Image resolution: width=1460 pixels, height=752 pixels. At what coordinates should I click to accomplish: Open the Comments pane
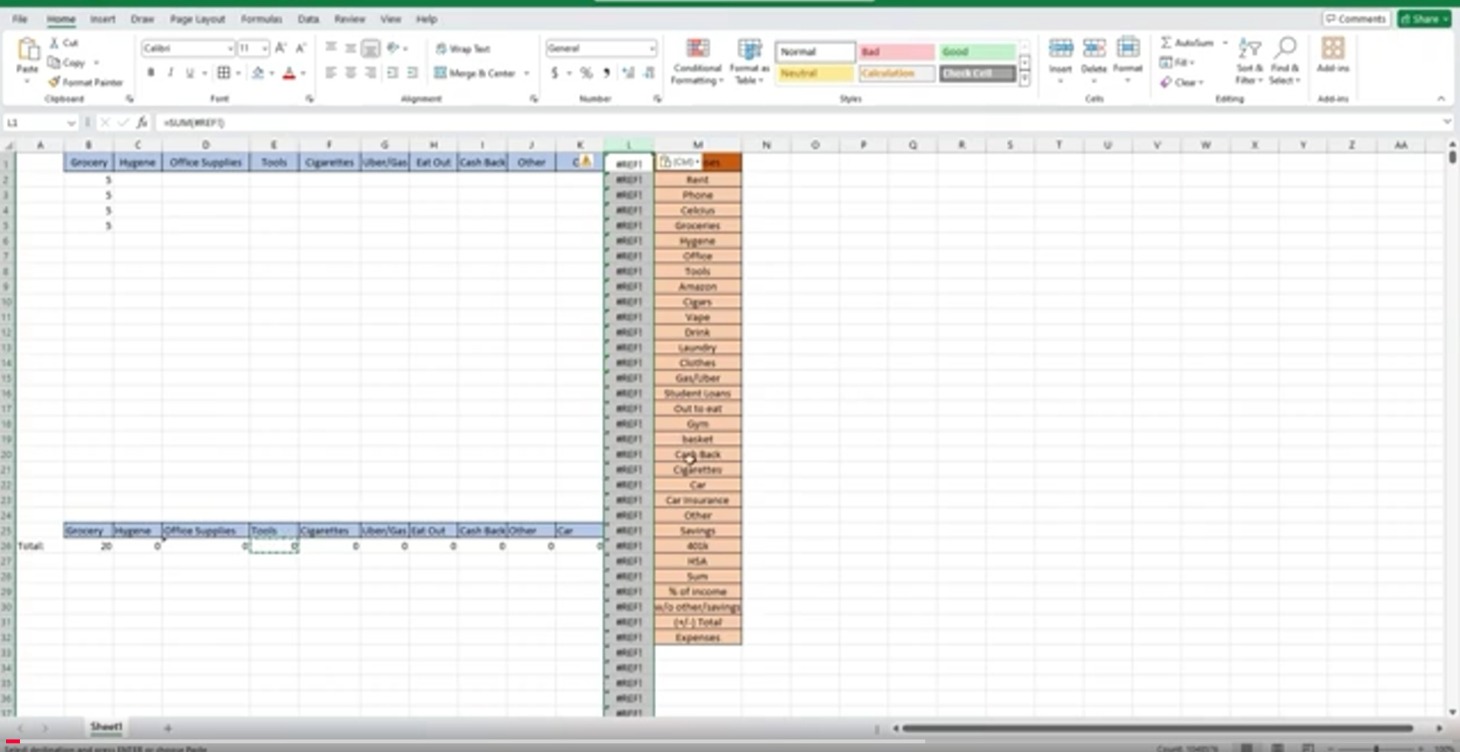tap(1356, 19)
